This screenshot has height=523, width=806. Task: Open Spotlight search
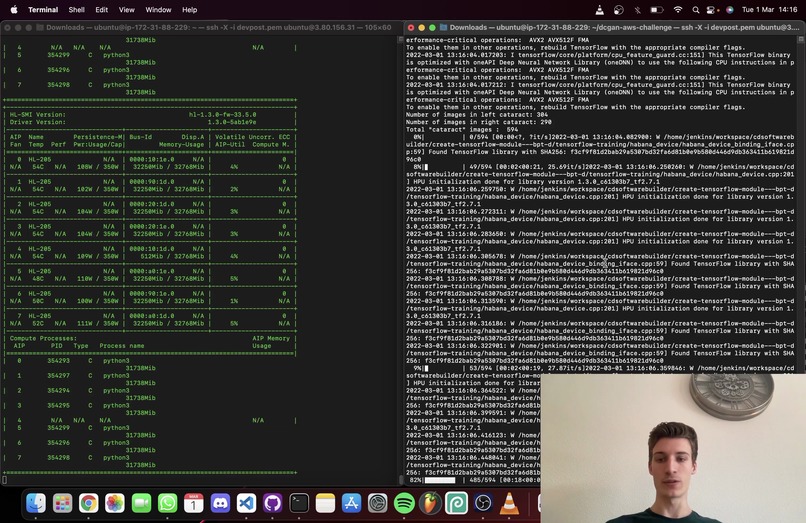695,10
